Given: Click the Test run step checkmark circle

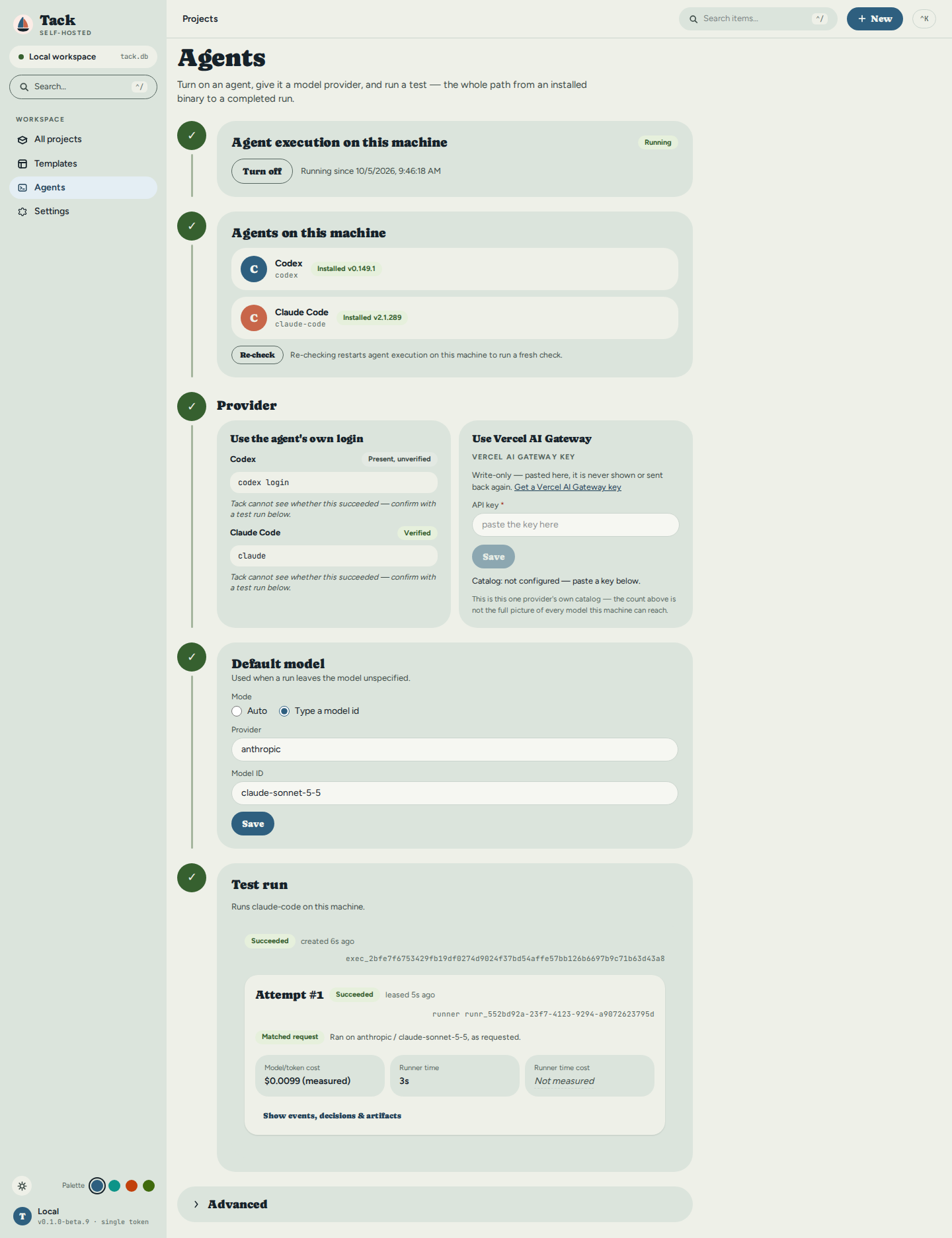Looking at the screenshot, I should coord(192,878).
